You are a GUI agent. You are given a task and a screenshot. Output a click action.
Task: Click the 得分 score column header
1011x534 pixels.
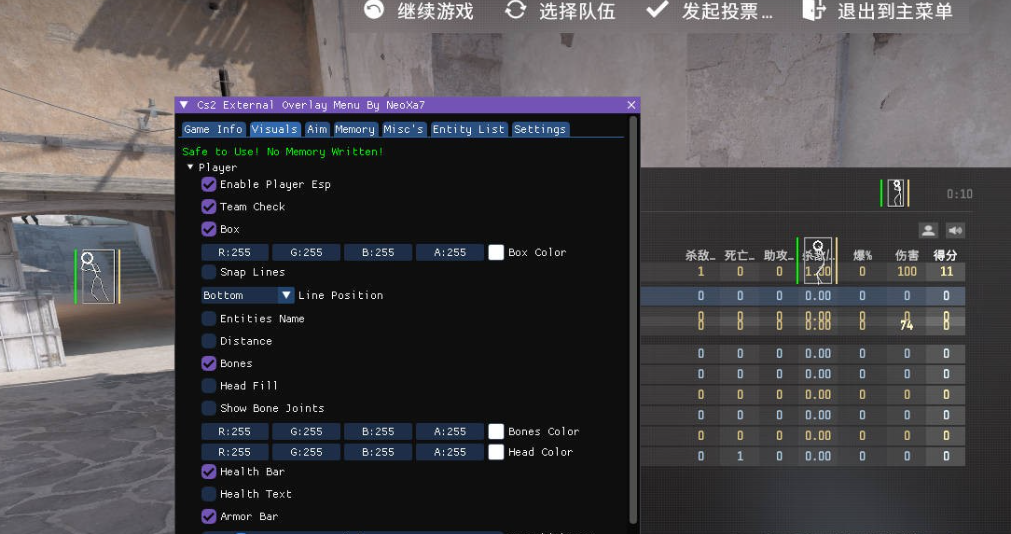(945, 255)
